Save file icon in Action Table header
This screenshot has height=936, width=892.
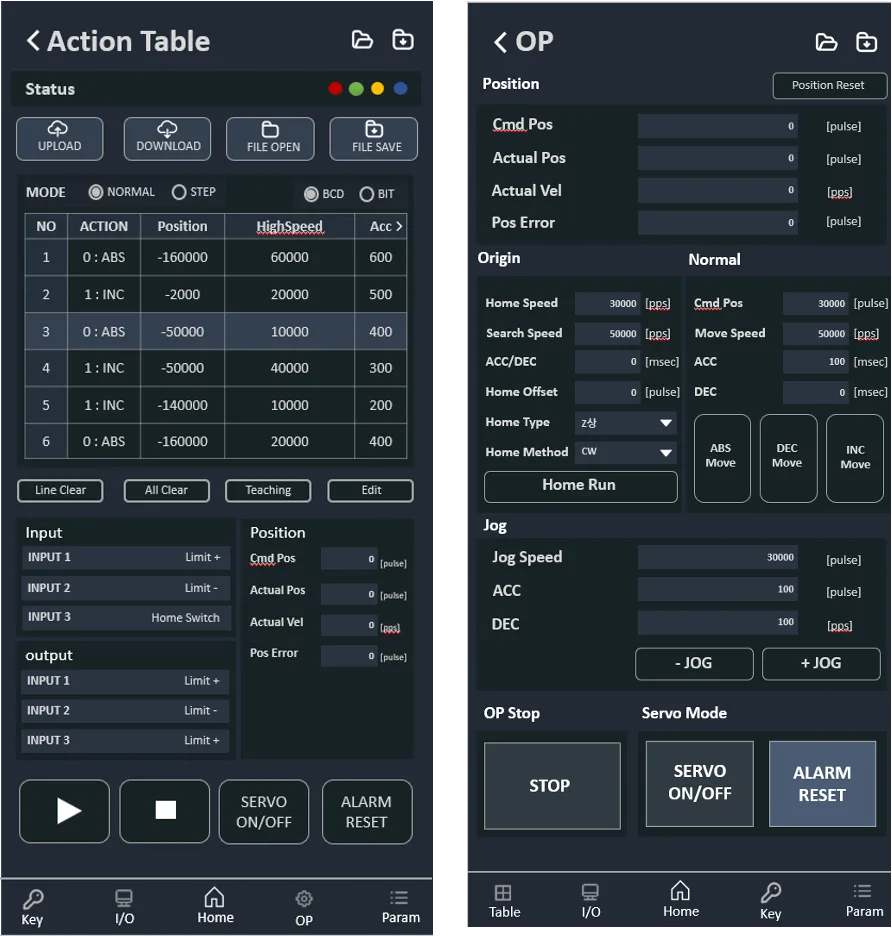coord(403,40)
